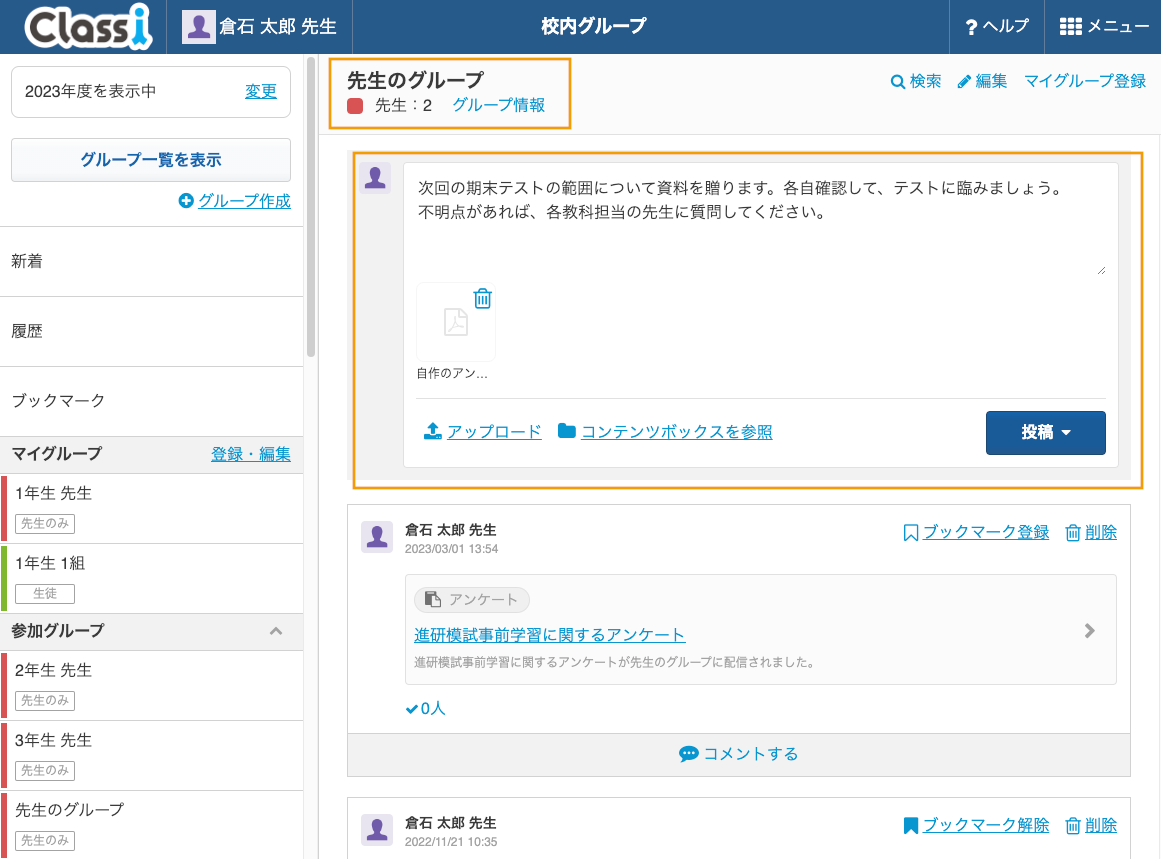Click the 編集 pencil icon
Viewport: 1161px width, 859px height.
pyautogui.click(x=963, y=81)
